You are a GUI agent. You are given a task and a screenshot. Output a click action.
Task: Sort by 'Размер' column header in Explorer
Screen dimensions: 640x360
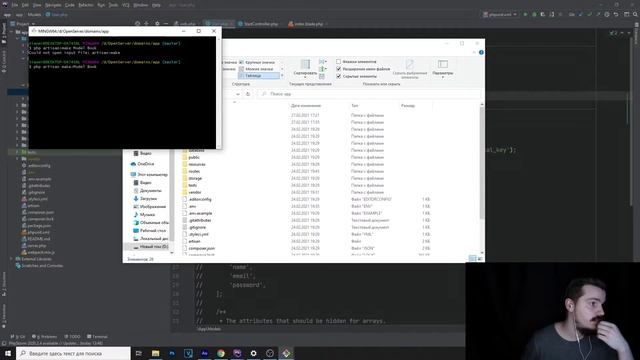(x=408, y=106)
